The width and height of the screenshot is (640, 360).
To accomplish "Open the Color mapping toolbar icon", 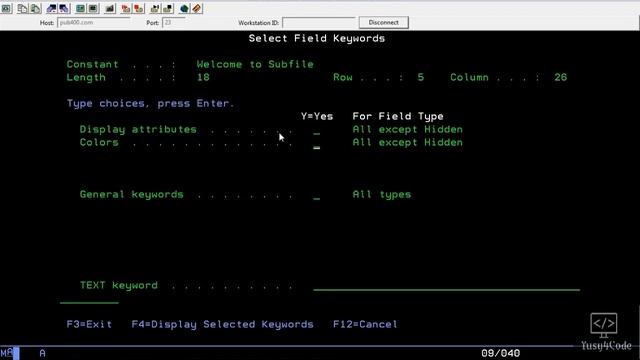I will pyautogui.click(x=93, y=8).
